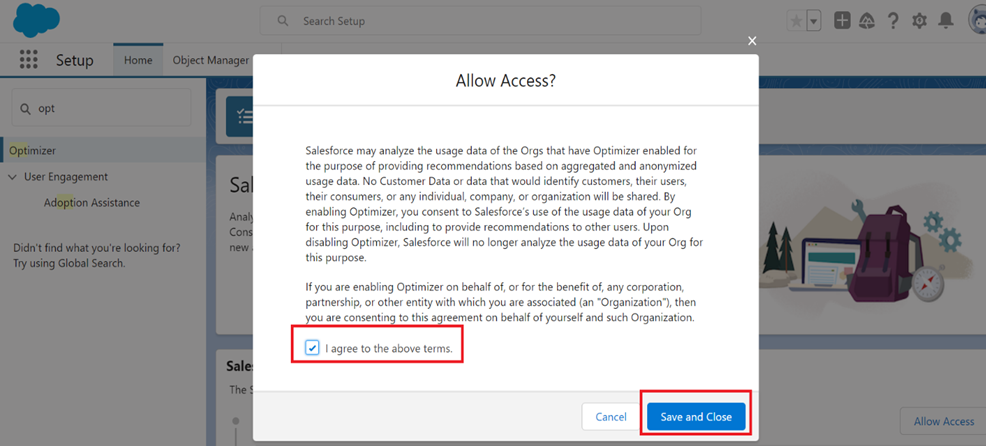The image size is (986, 446).
Task: Click the Search Setup field
Action: click(x=480, y=21)
